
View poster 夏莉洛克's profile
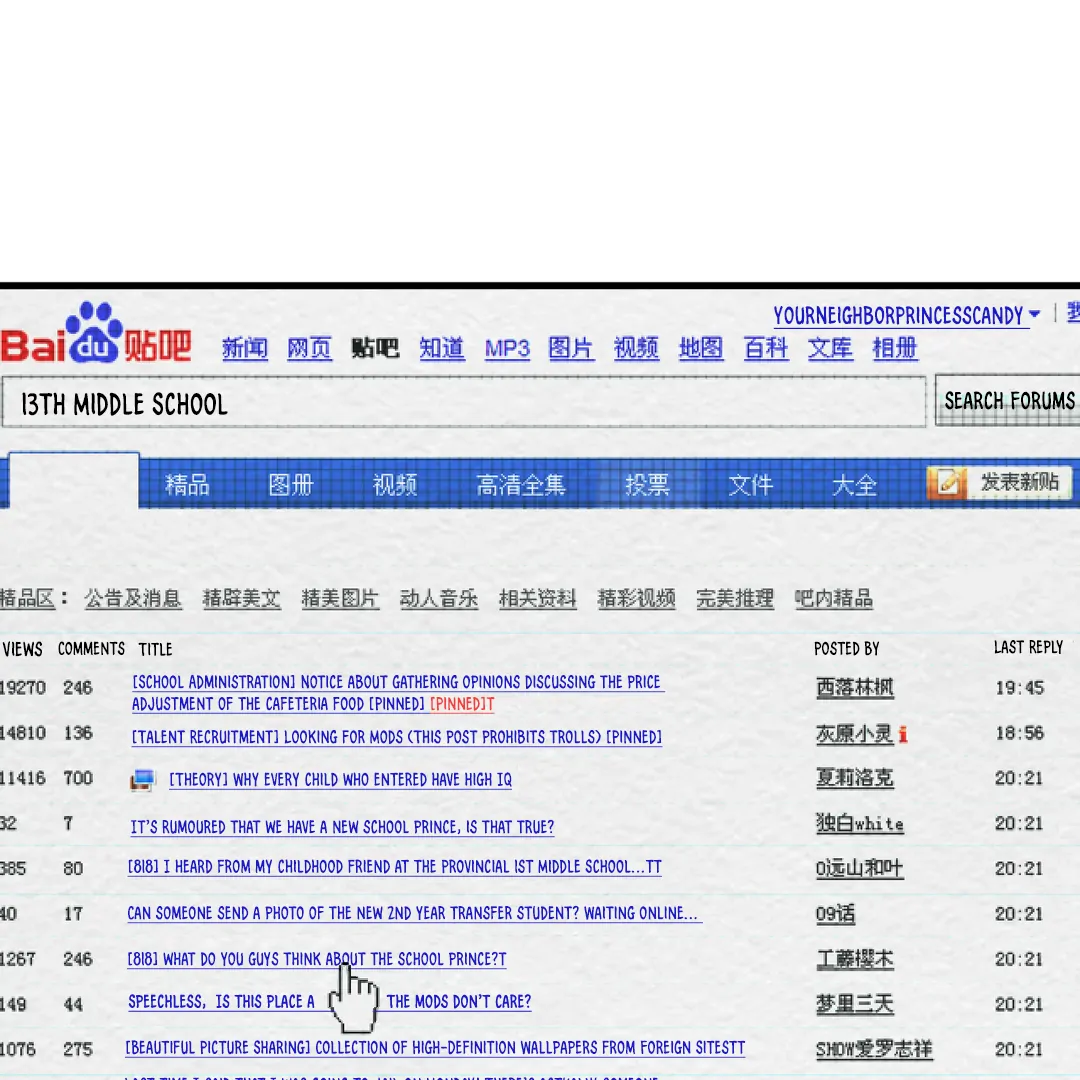click(854, 778)
